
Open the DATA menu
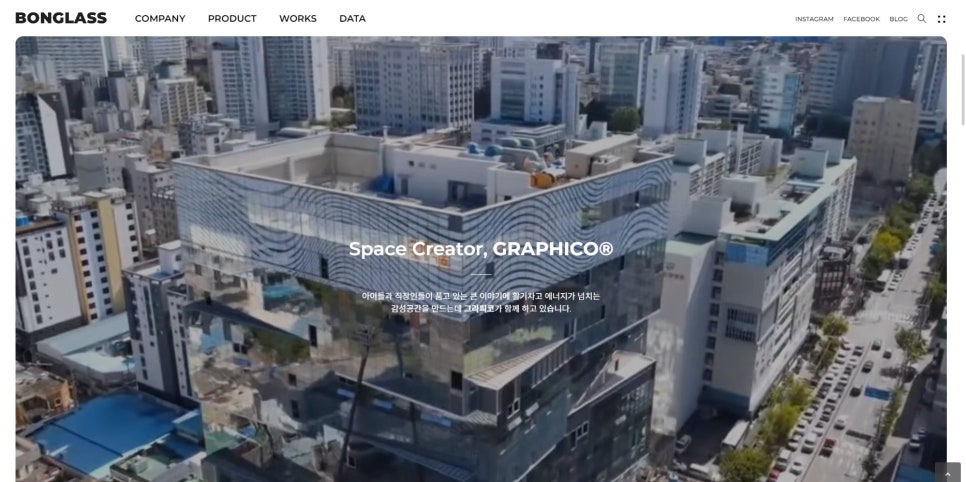tap(352, 18)
